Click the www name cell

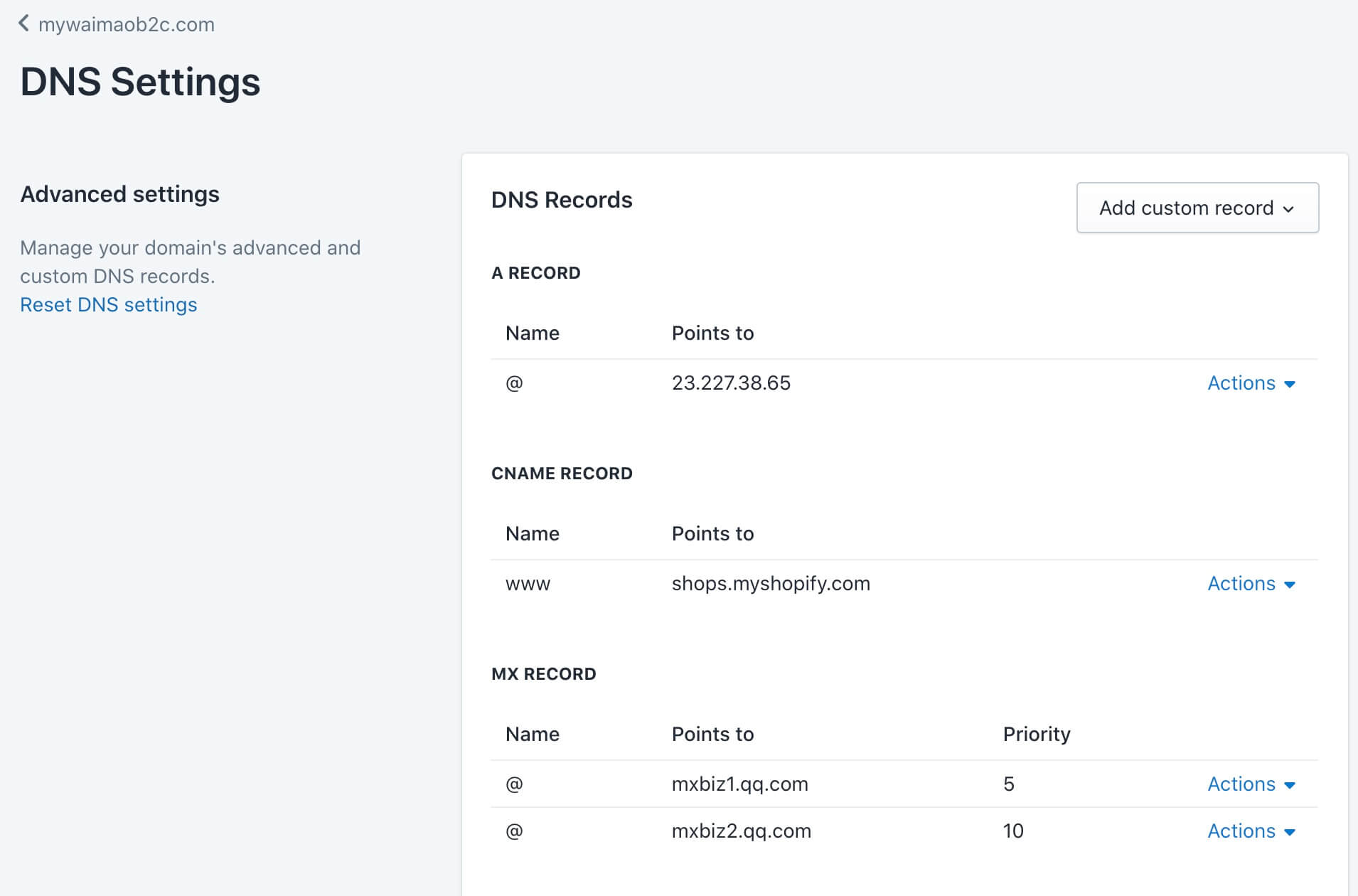click(x=528, y=585)
